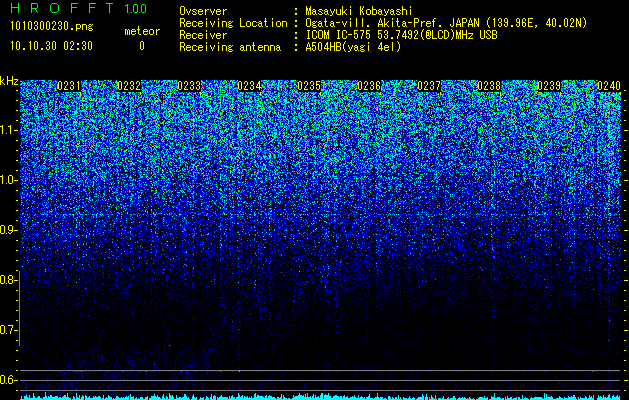Click the 1.0 frequency axis label
Viewport: 629px width, 400px height.
pos(8,180)
